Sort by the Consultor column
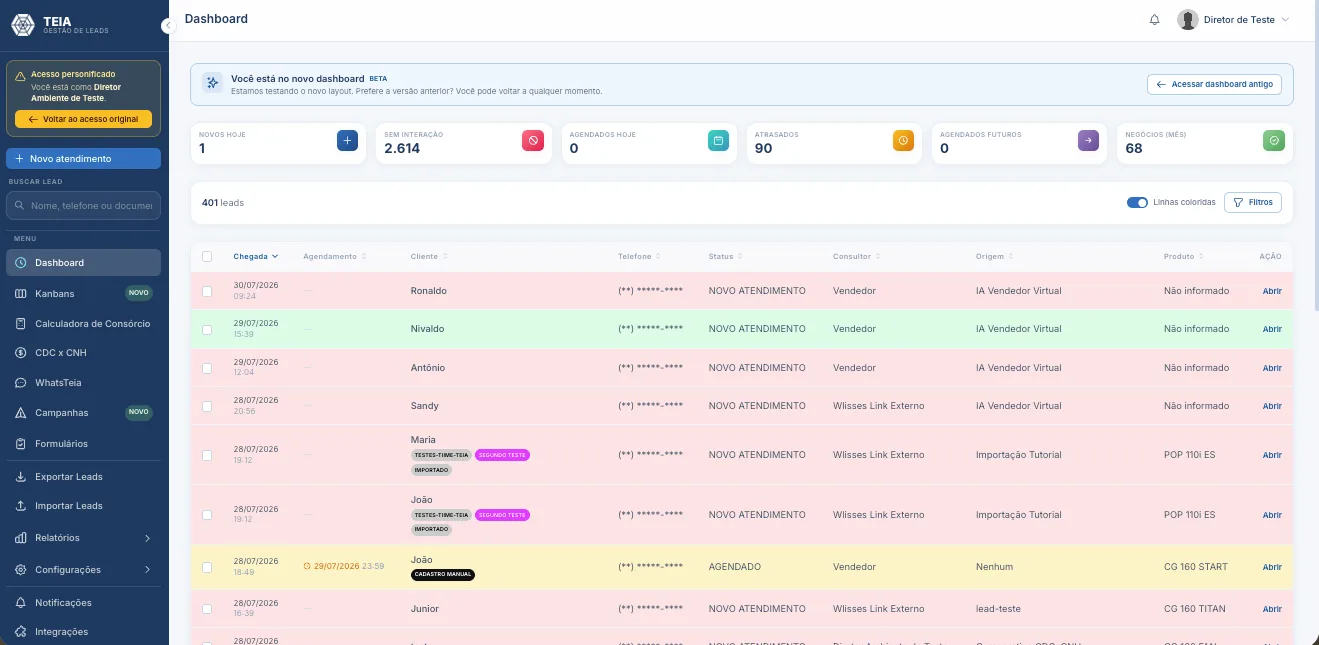1319x645 pixels. coord(856,257)
